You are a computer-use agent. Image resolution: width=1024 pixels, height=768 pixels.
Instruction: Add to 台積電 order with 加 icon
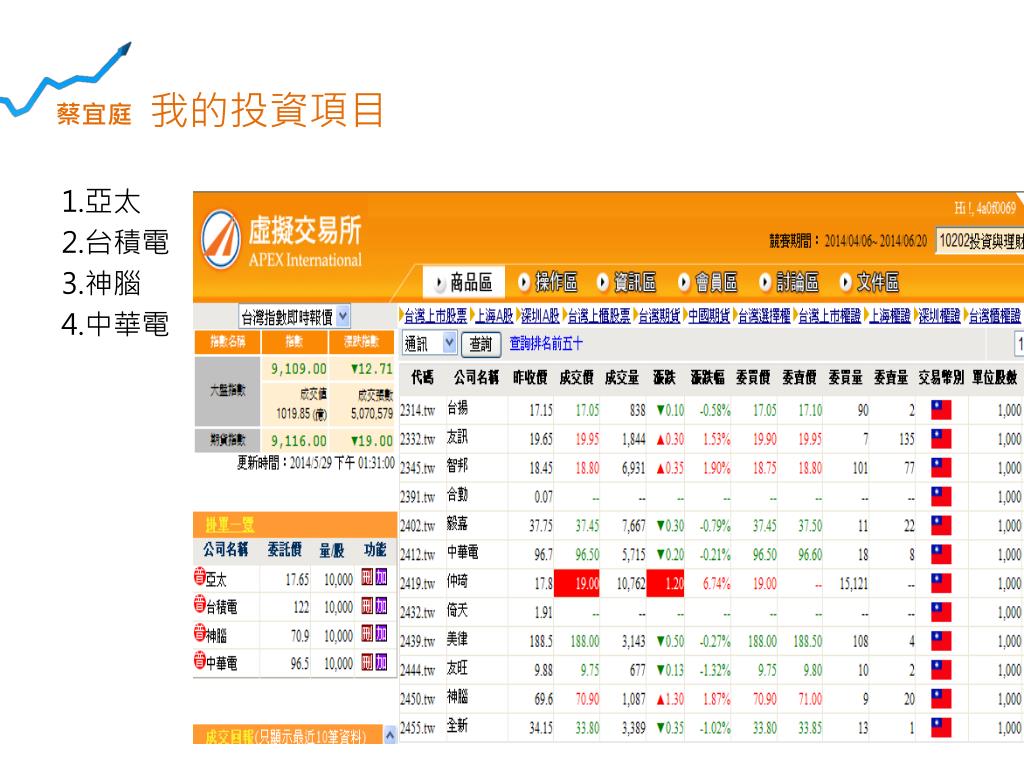(381, 605)
